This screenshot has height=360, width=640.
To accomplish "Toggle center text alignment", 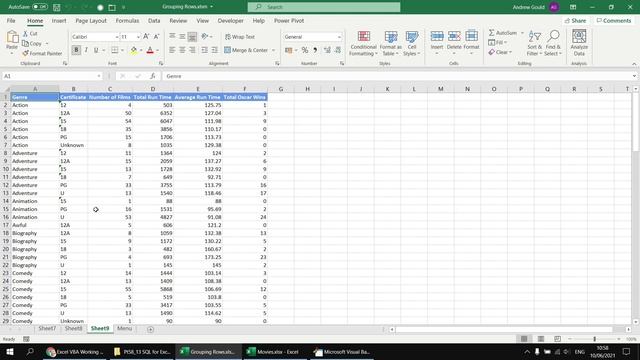I will coord(182,50).
